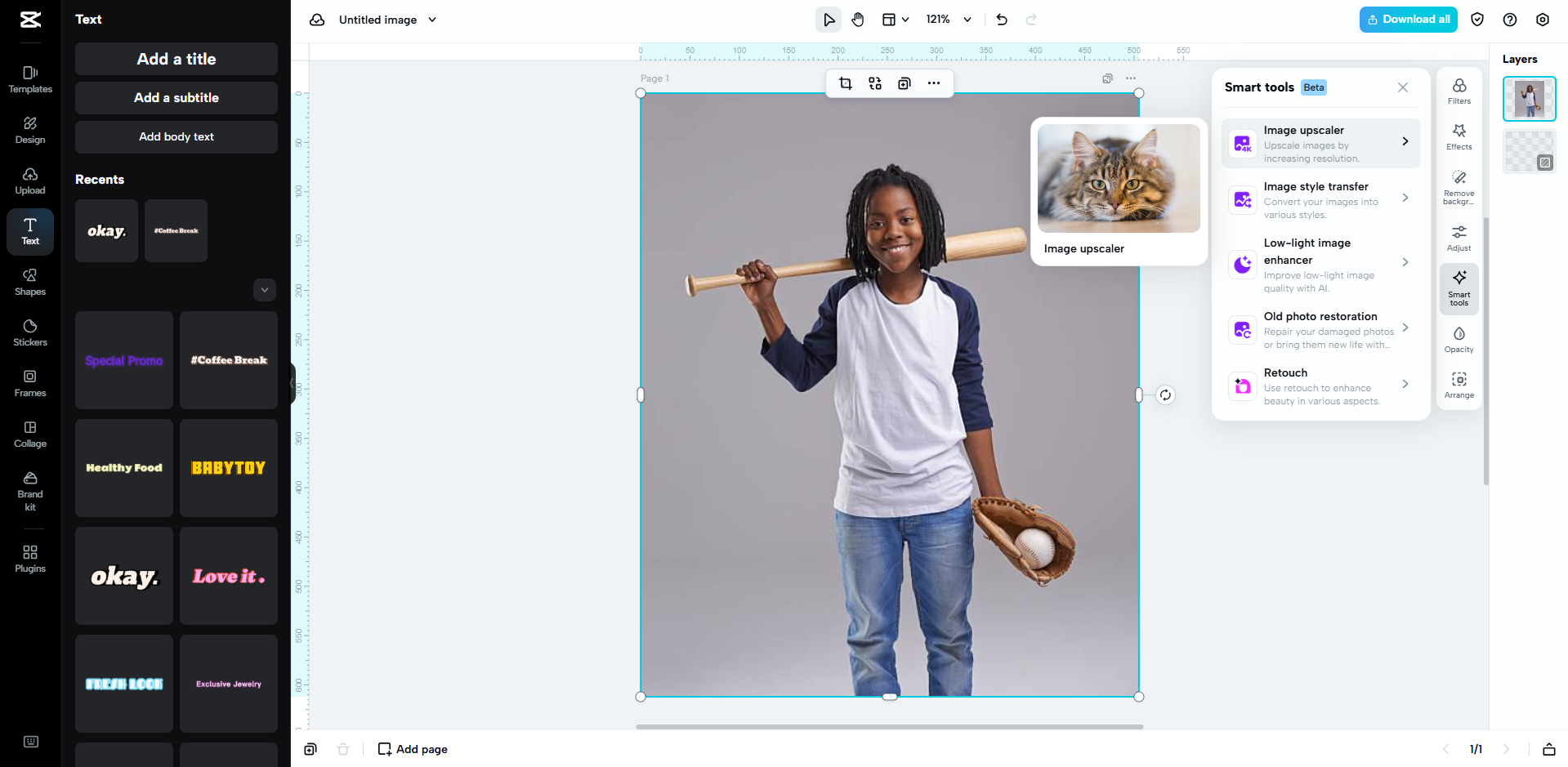Select the transparent layer thumbnail in Layers panel

(x=1529, y=151)
